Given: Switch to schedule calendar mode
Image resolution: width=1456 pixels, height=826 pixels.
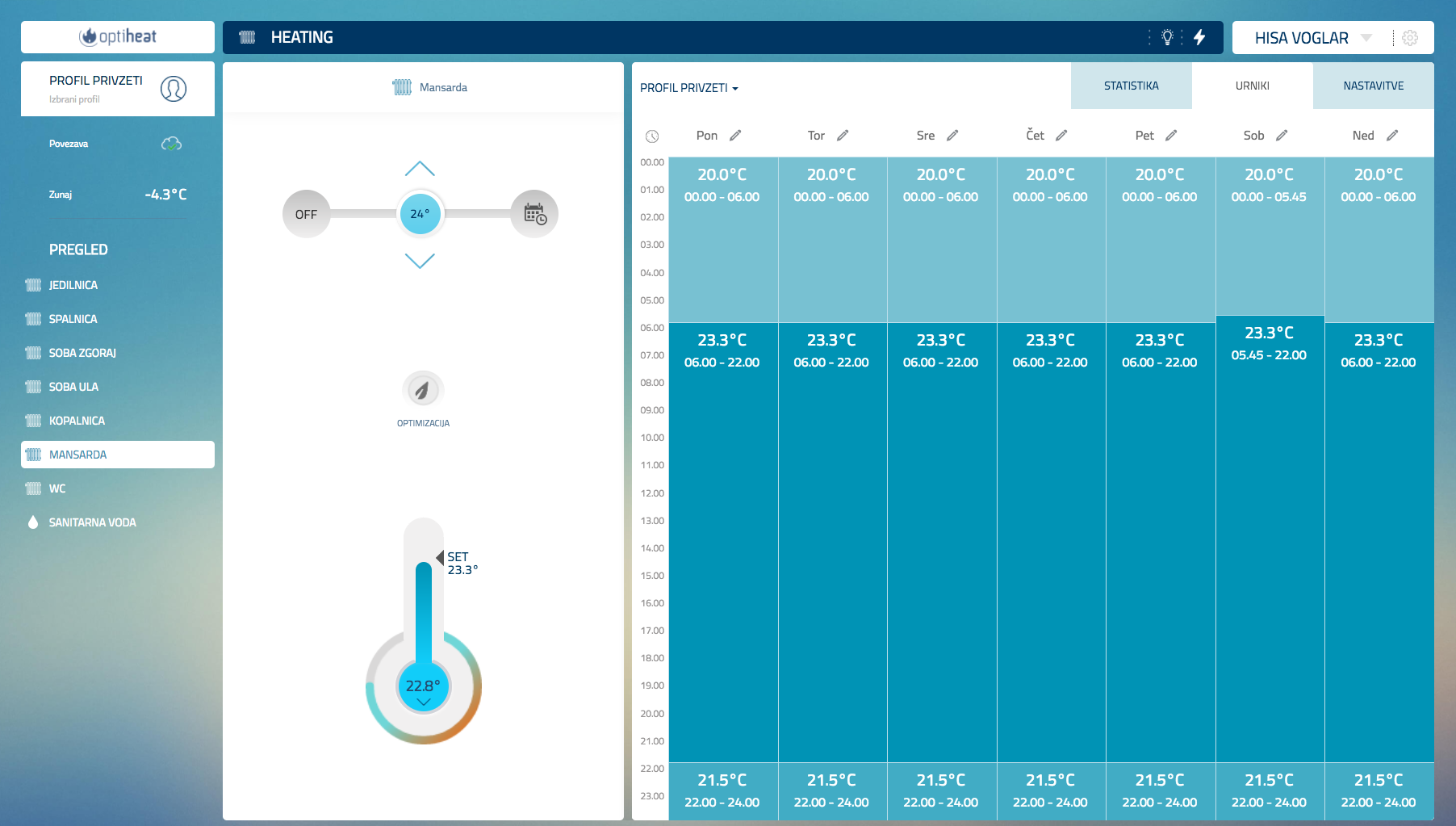Looking at the screenshot, I should click(x=534, y=214).
